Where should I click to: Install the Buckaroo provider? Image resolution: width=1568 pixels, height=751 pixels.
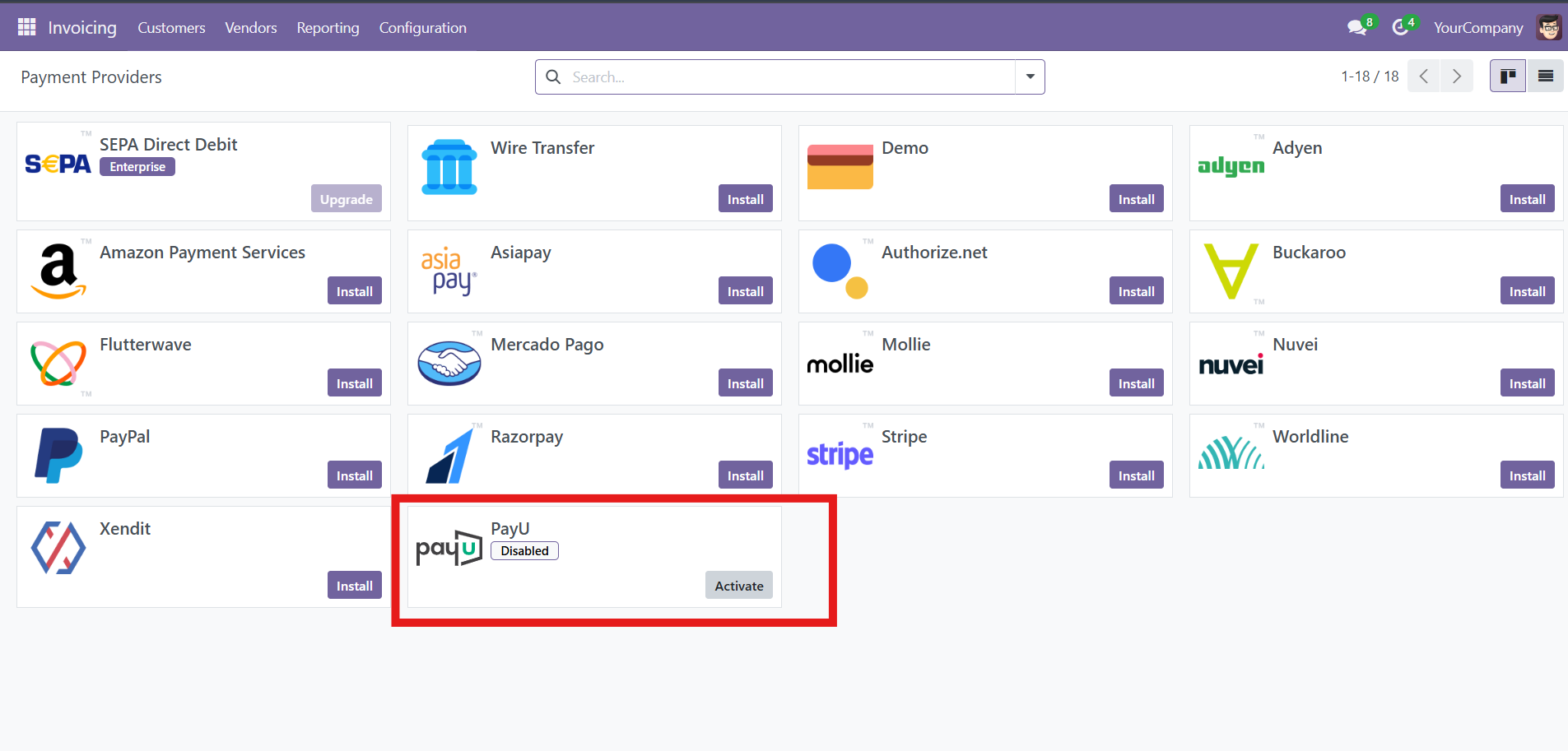tap(1528, 291)
